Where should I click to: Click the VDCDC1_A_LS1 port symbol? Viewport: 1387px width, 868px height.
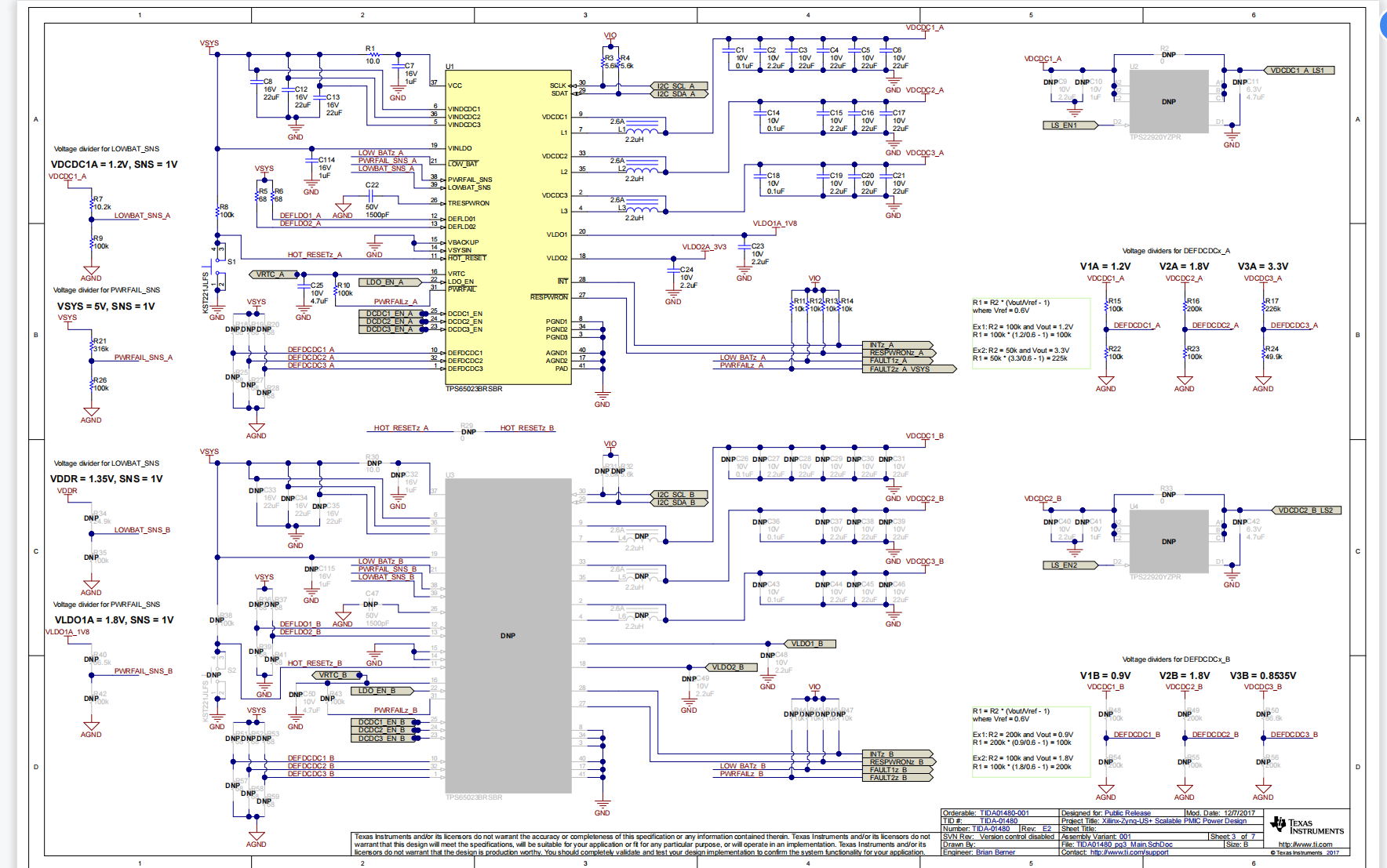click(1298, 71)
